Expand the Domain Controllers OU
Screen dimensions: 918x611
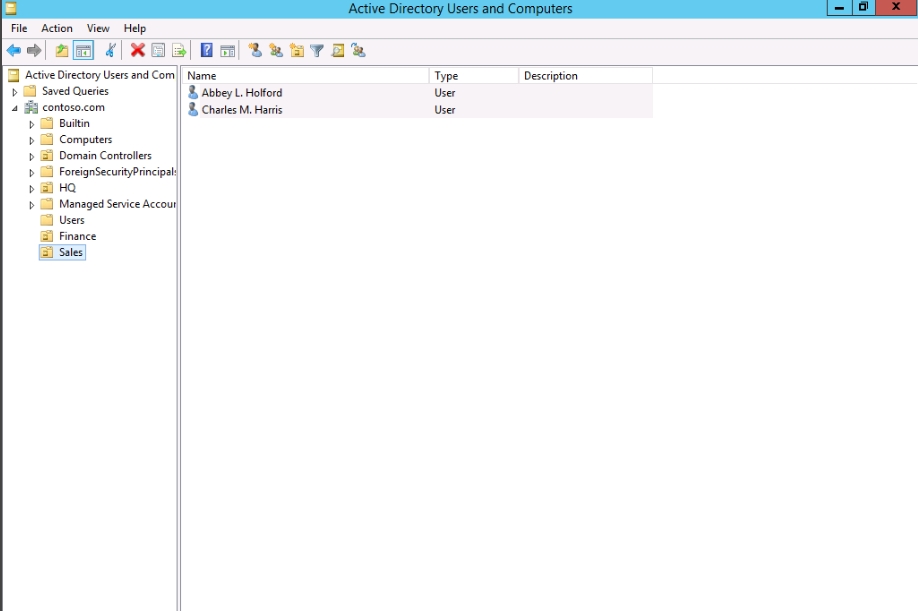click(x=32, y=156)
